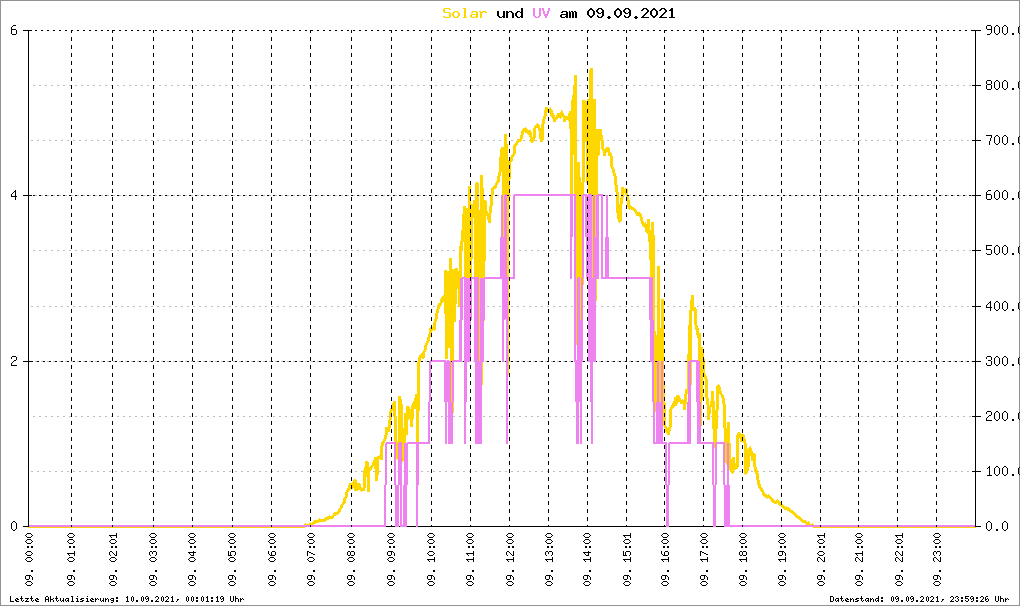The image size is (1020, 606).
Task: Click the yellow 'Solar' title word
Action: coord(464,13)
